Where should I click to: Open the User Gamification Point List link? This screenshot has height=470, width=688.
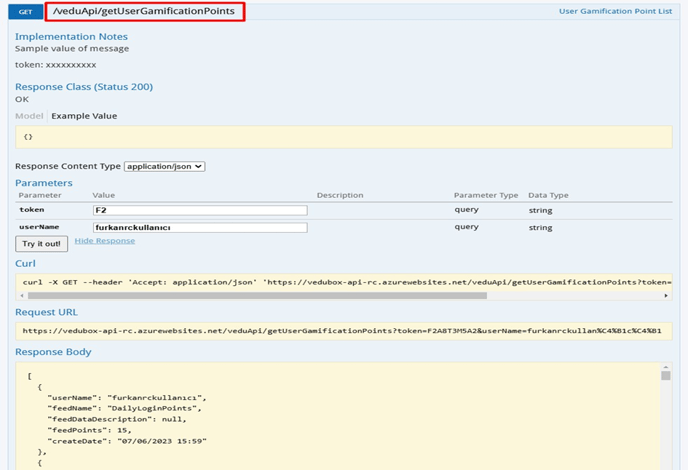(x=614, y=12)
